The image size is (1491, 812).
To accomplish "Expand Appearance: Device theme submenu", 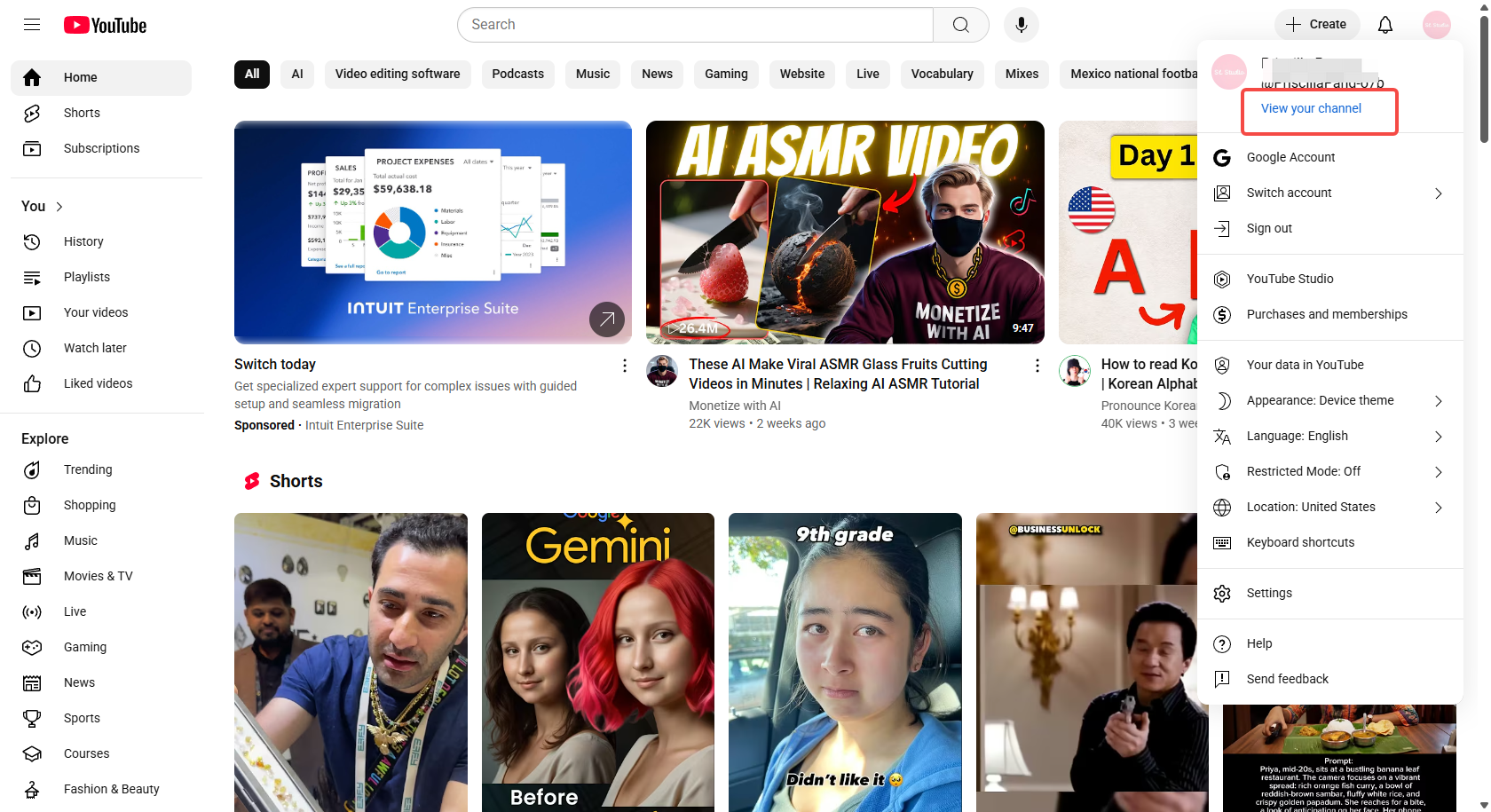I will [x=1438, y=401].
